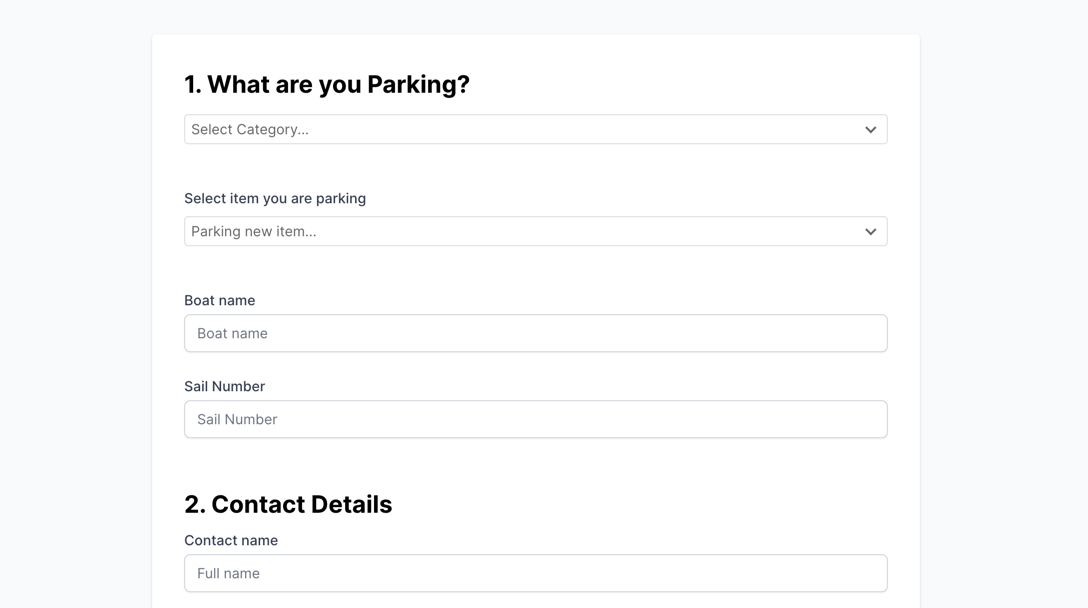Click the gray page background left of form
The width and height of the screenshot is (1088, 608).
tap(75, 300)
